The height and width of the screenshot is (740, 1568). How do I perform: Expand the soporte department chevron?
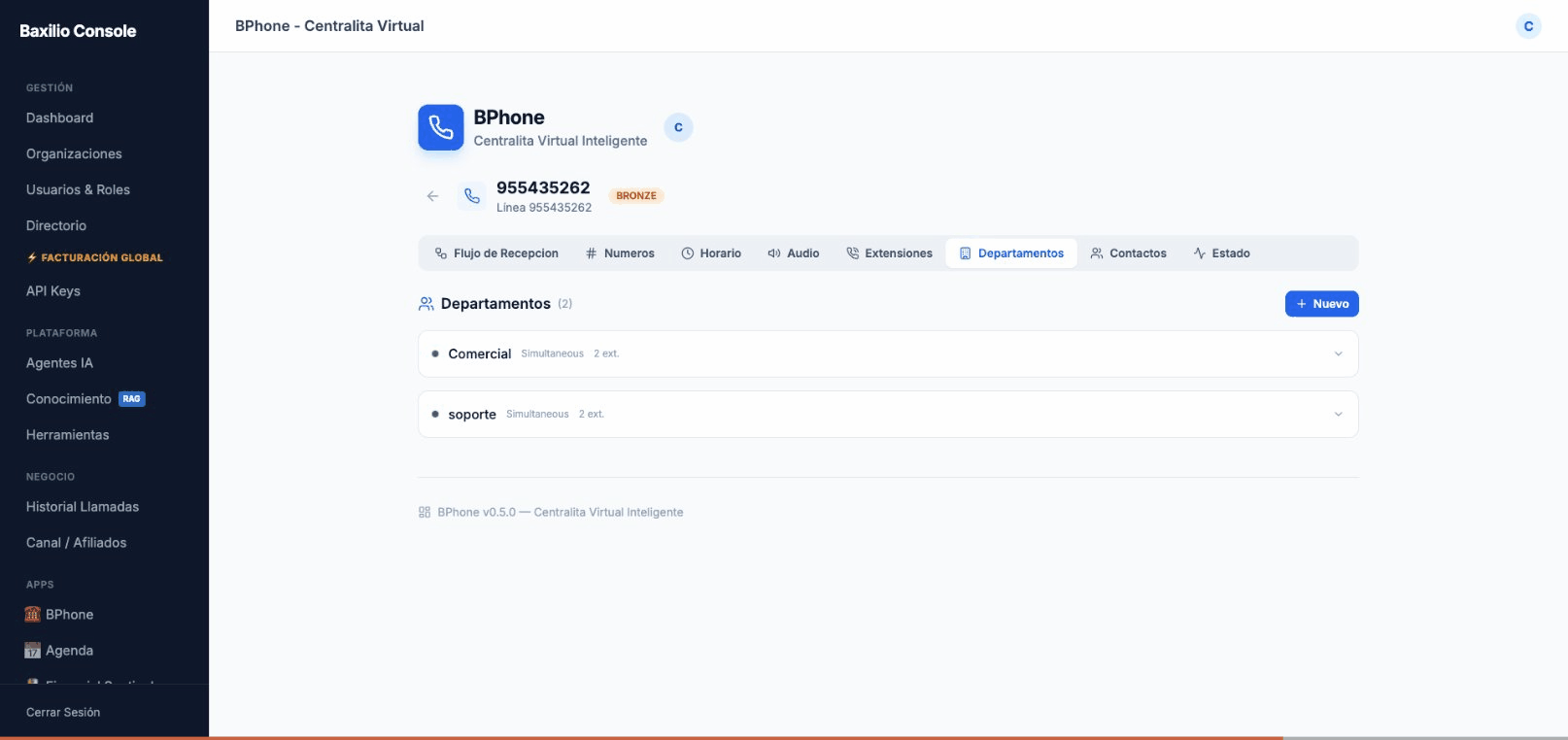(1338, 415)
